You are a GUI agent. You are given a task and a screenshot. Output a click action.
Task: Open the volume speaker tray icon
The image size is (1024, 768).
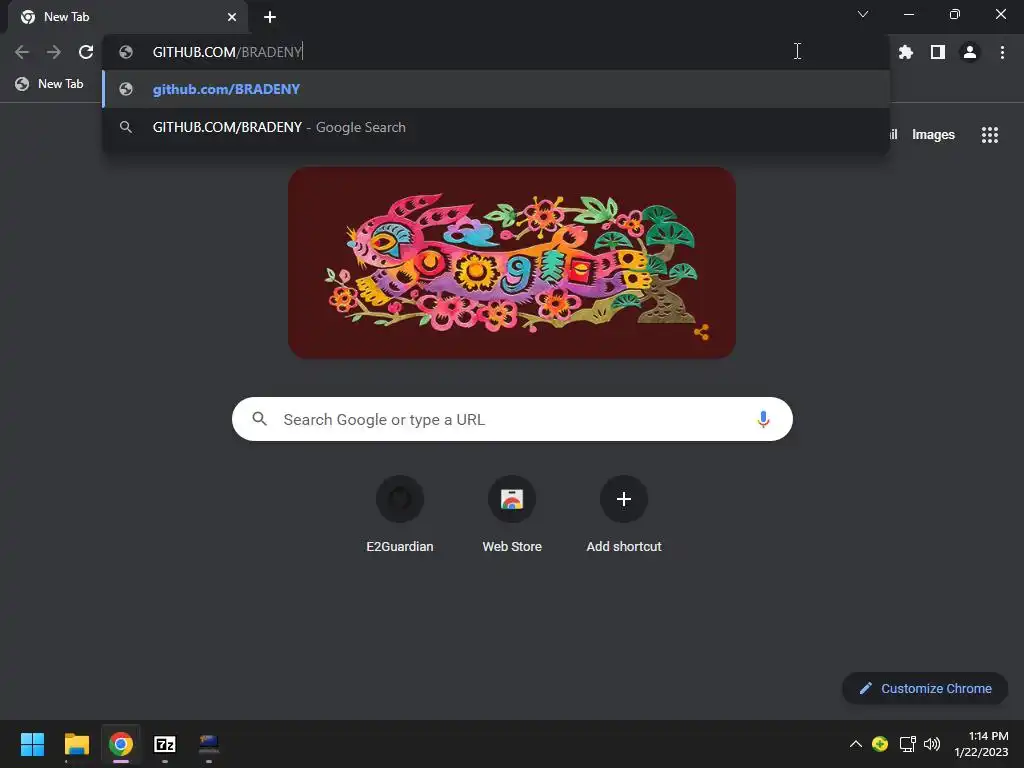click(932, 744)
